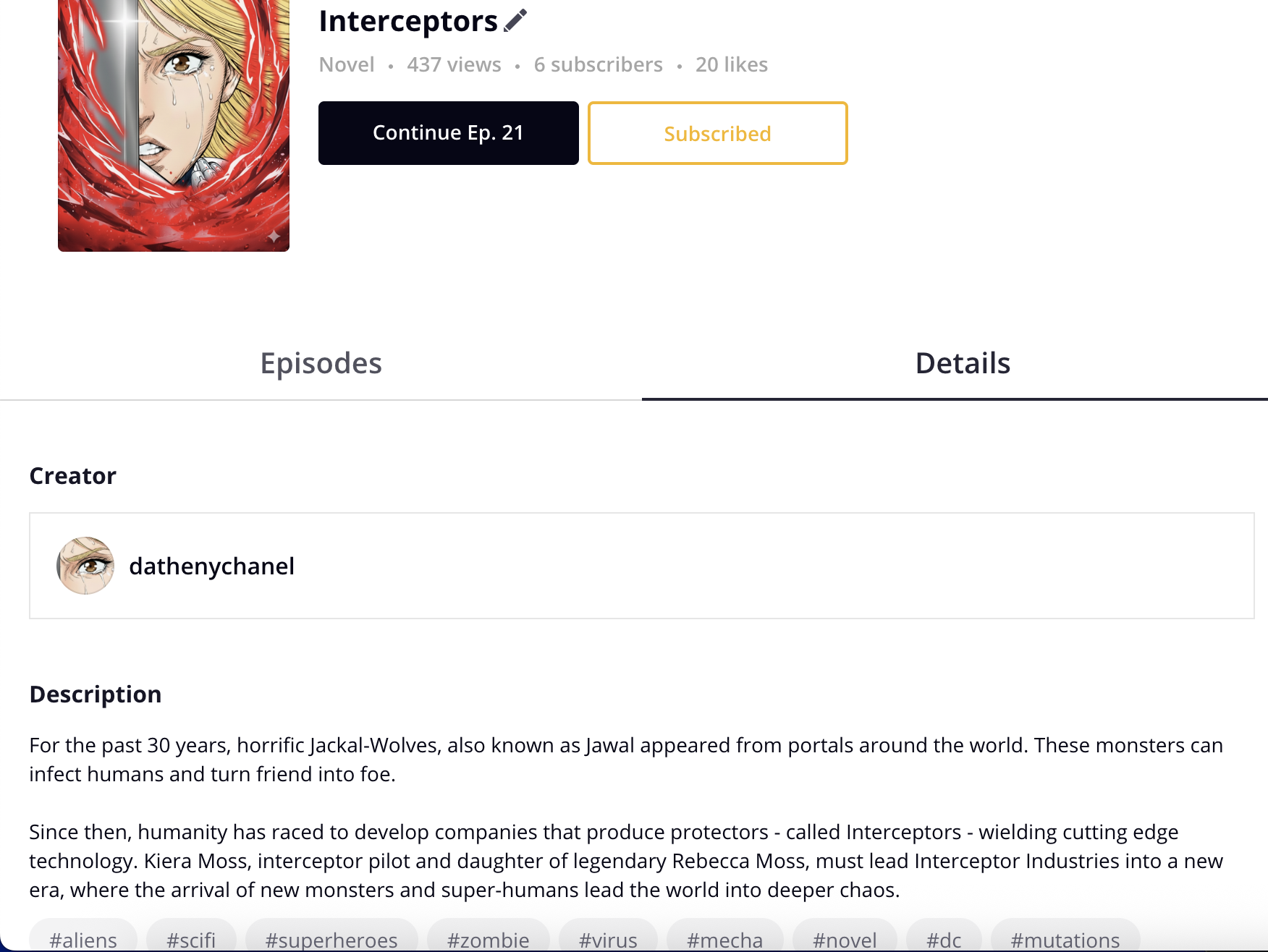The image size is (1268, 952).
Task: Toggle the Subscribed button
Action: pos(717,133)
